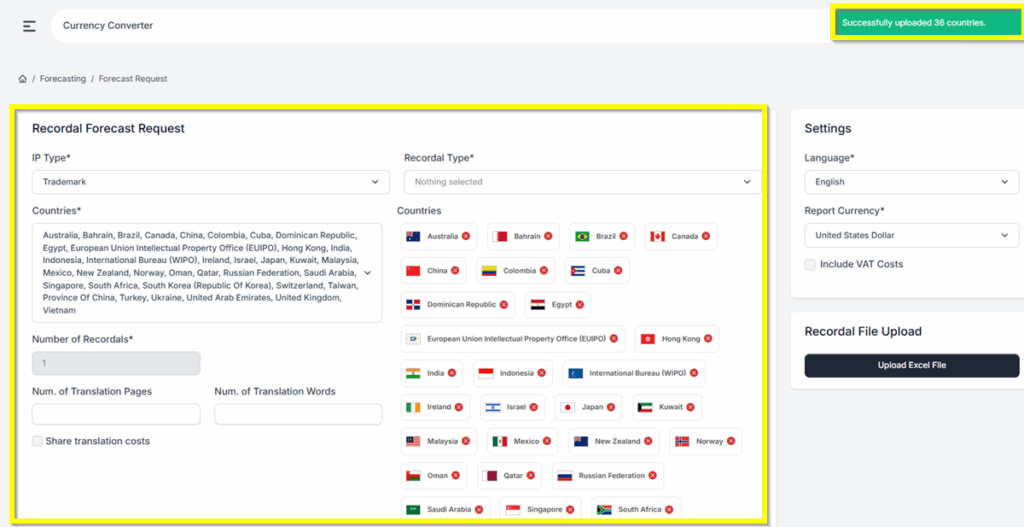Click the Russian Federation remove icon
Screen dimensions: 1024x527
click(x=653, y=476)
